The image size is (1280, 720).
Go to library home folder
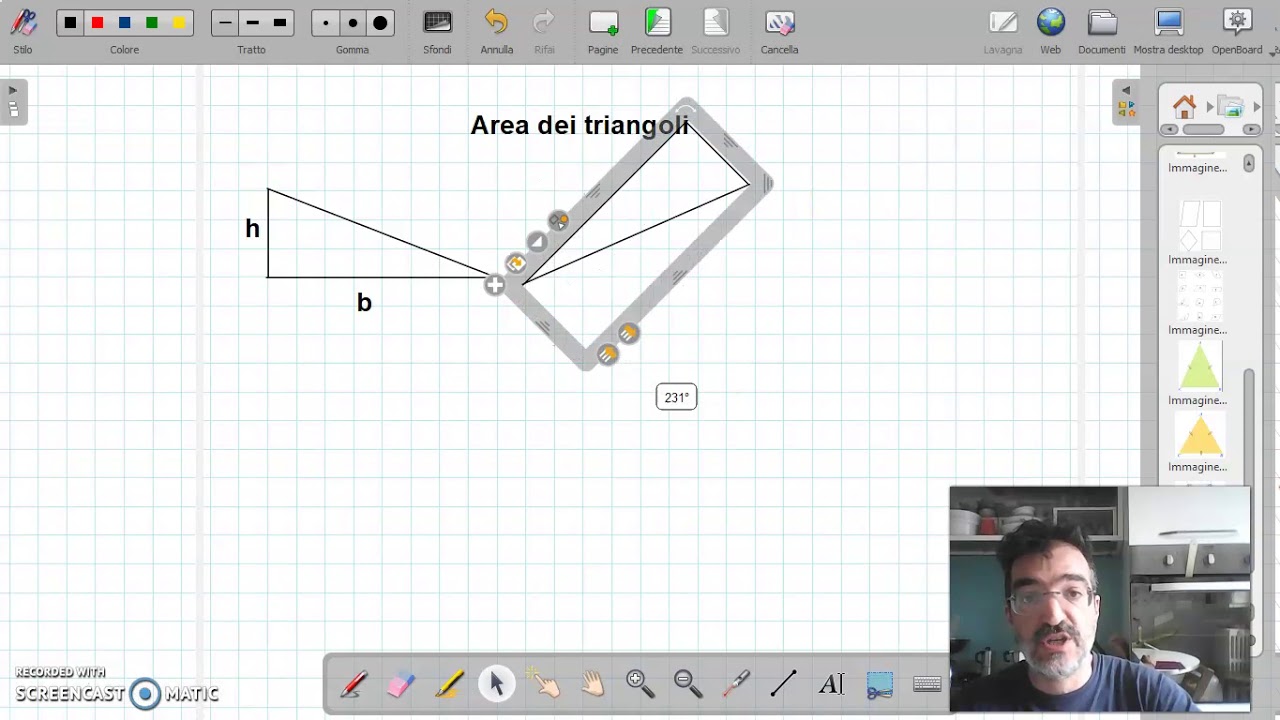1184,107
